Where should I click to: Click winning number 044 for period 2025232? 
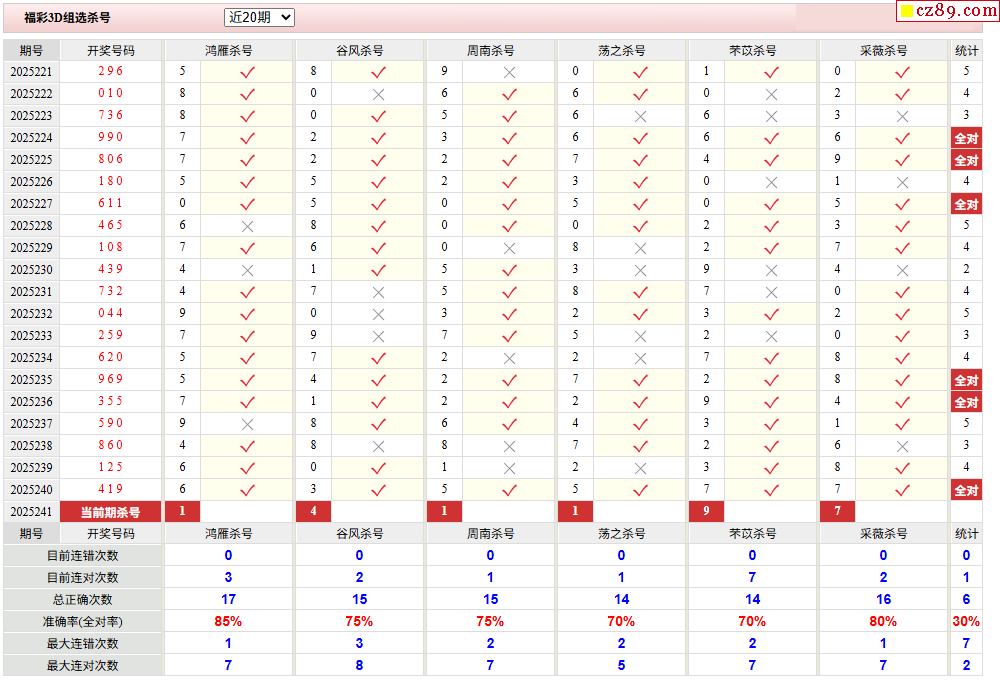point(110,313)
